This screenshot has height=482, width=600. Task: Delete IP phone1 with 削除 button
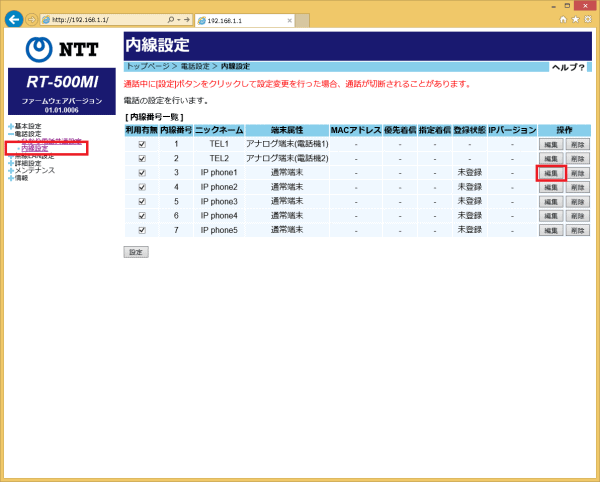pyautogui.click(x=578, y=173)
